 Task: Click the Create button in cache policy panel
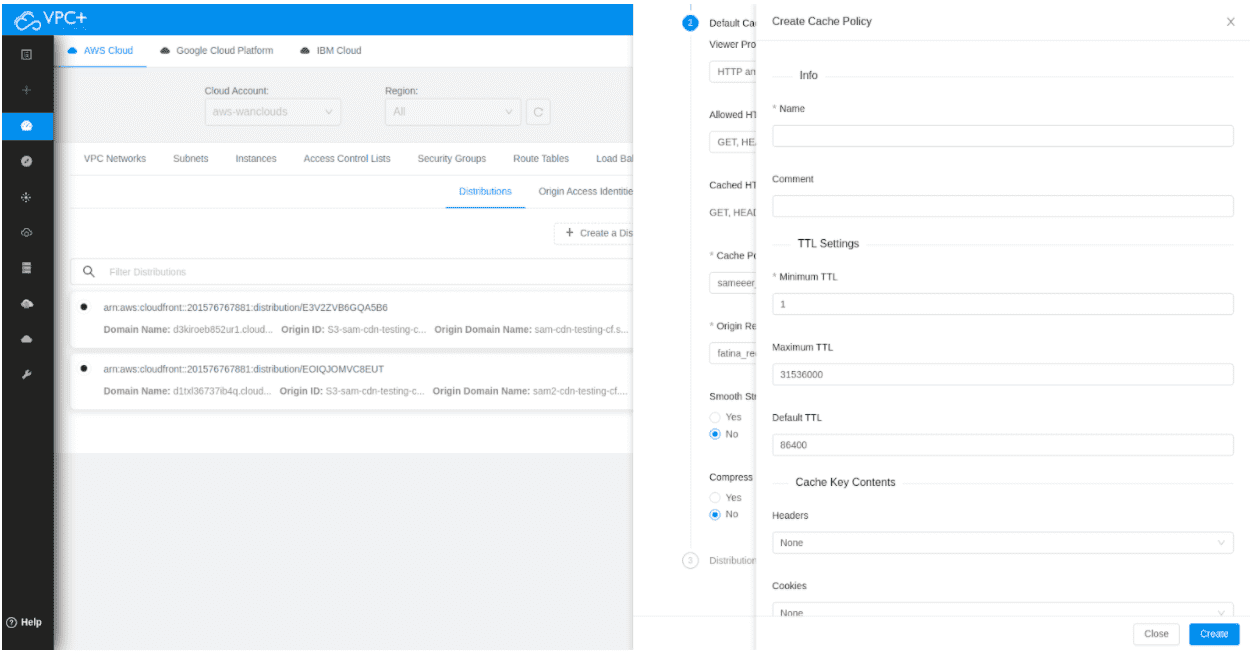[1214, 634]
